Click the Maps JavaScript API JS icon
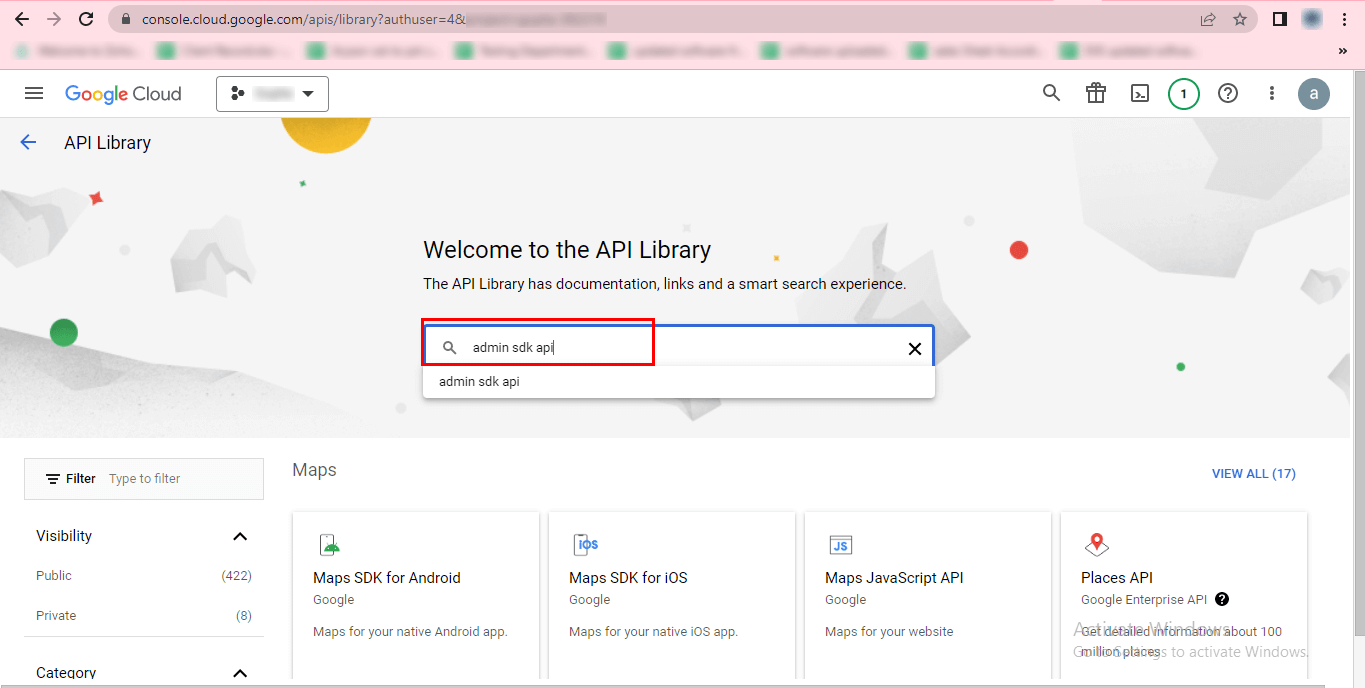 [x=841, y=545]
